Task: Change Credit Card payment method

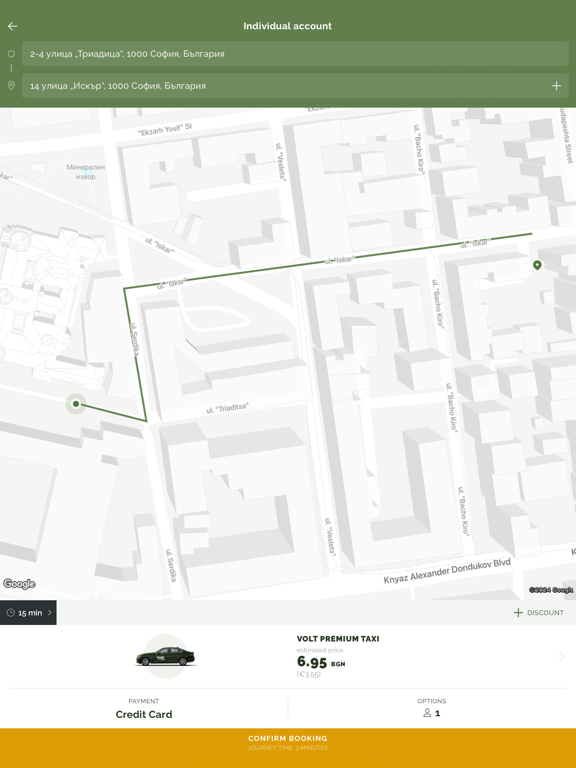Action: pyautogui.click(x=144, y=709)
